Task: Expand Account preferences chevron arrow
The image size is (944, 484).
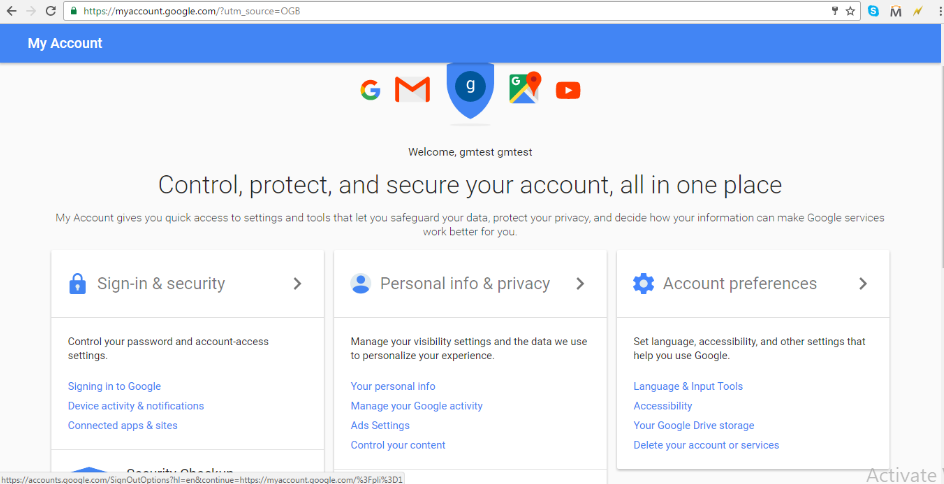Action: coord(863,284)
